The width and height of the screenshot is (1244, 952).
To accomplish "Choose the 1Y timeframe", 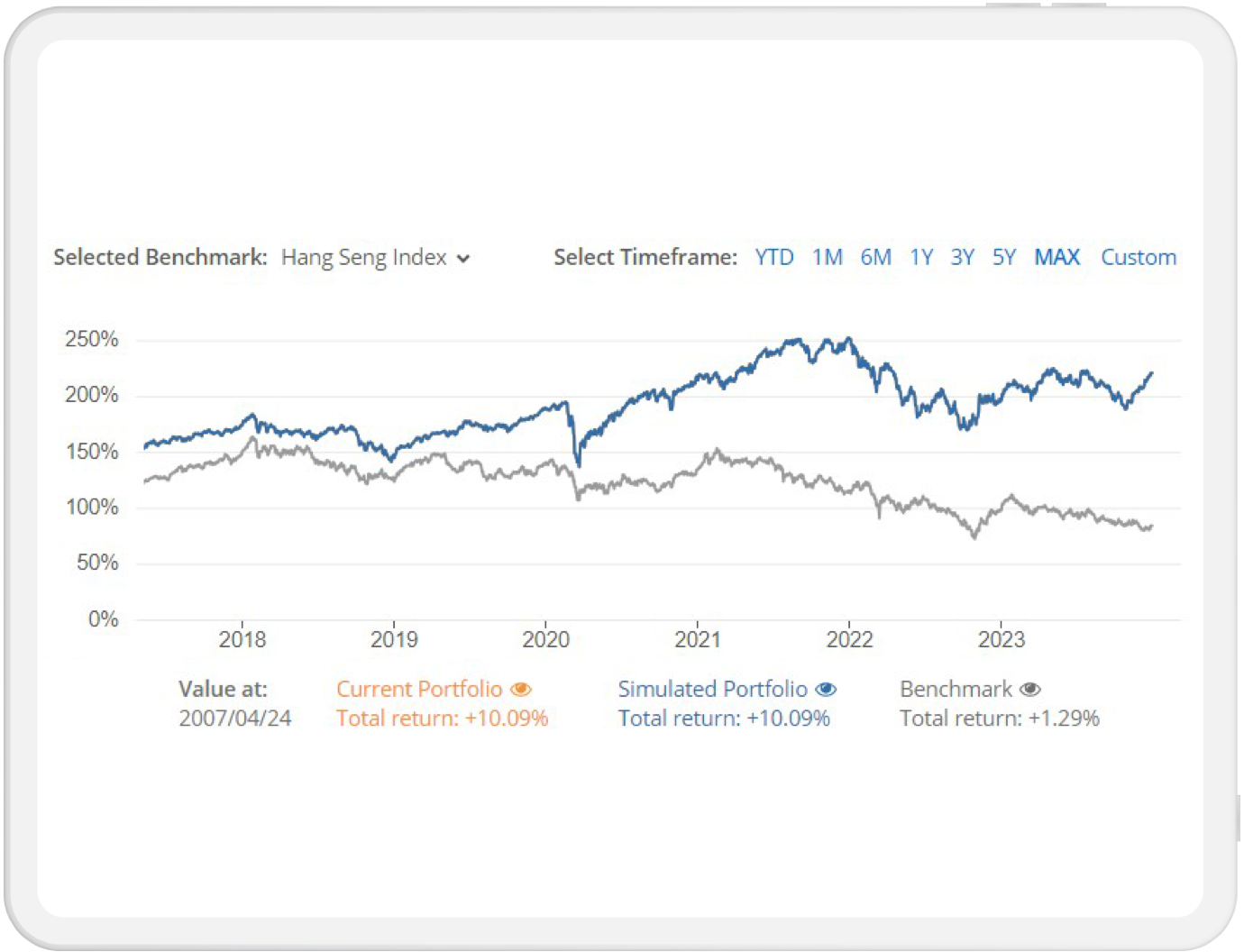I will (921, 257).
